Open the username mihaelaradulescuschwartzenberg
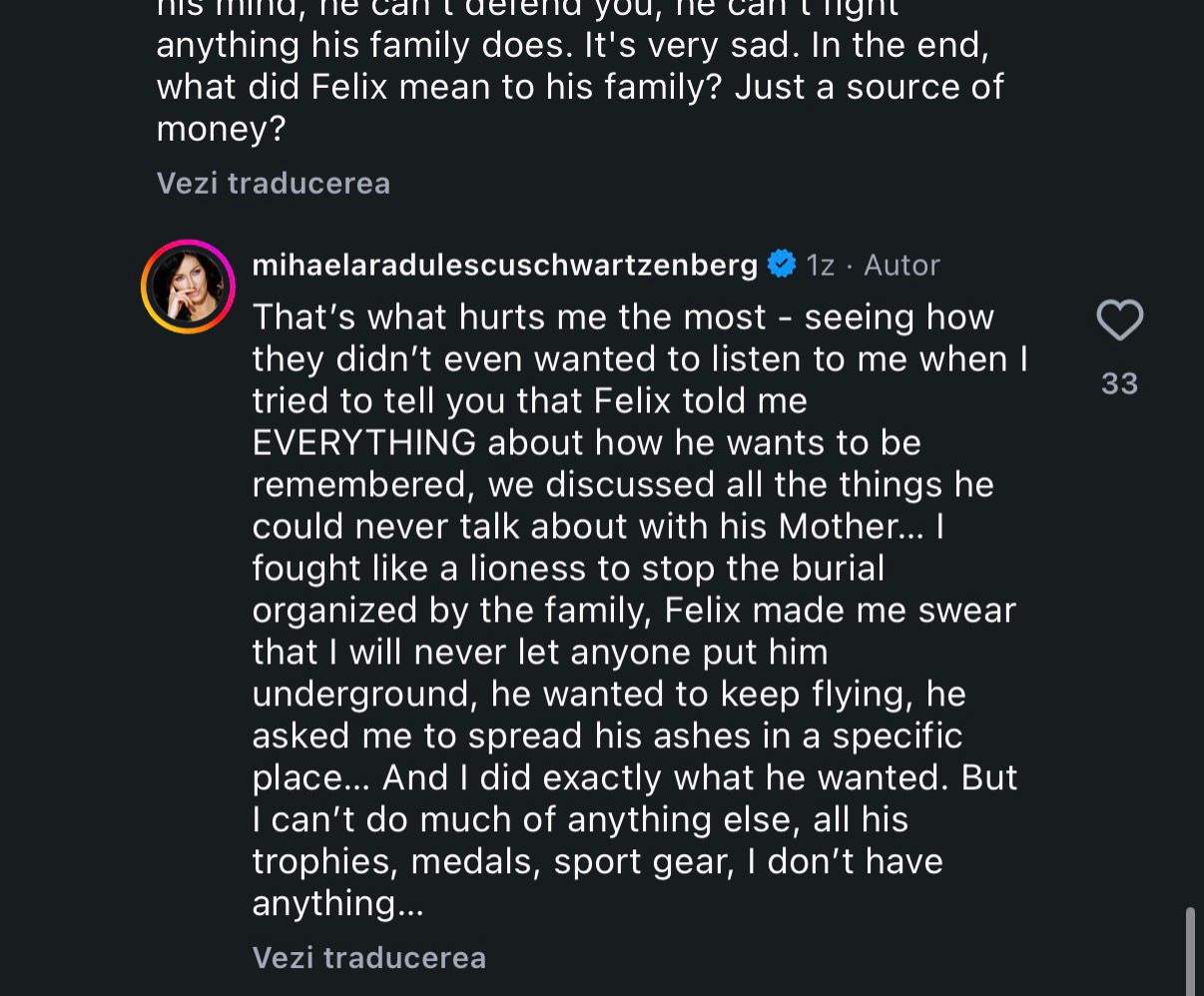 tap(504, 264)
